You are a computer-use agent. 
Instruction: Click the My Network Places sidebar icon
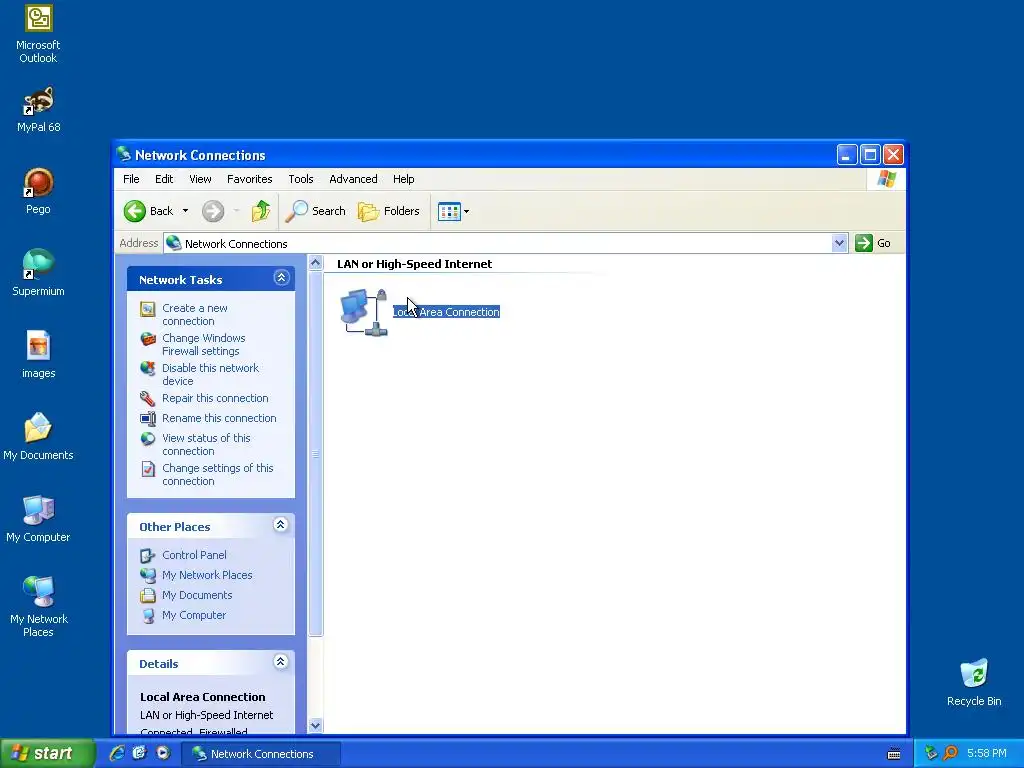tap(148, 575)
